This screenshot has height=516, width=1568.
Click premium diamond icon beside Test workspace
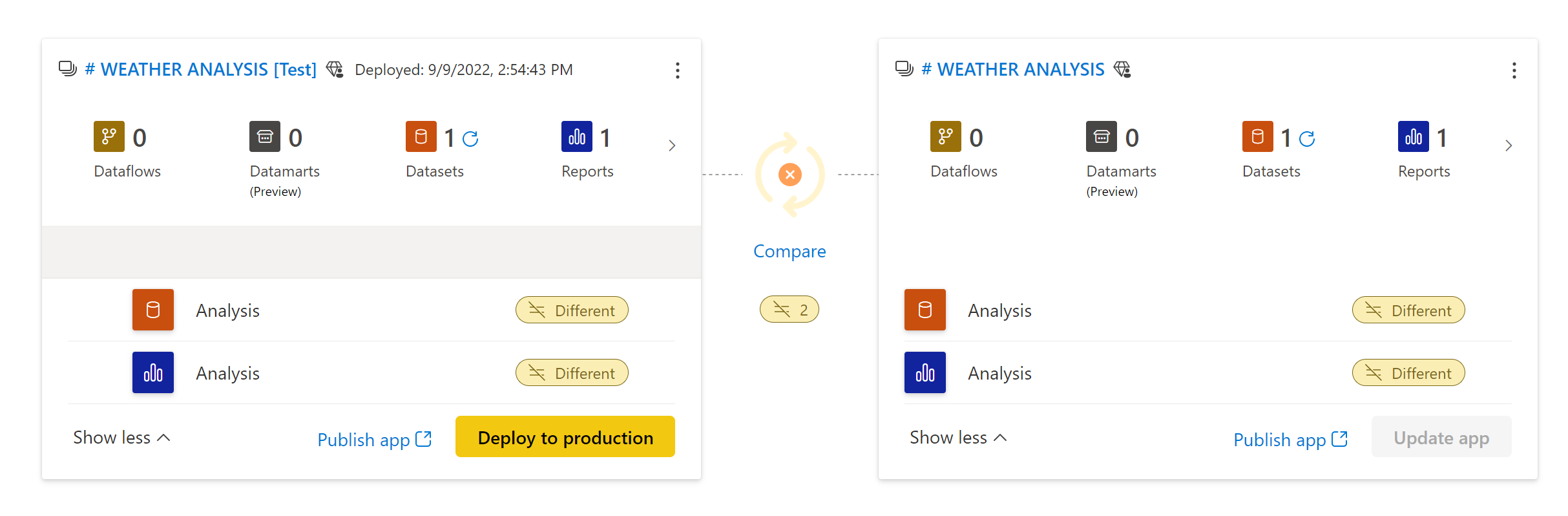[x=335, y=69]
